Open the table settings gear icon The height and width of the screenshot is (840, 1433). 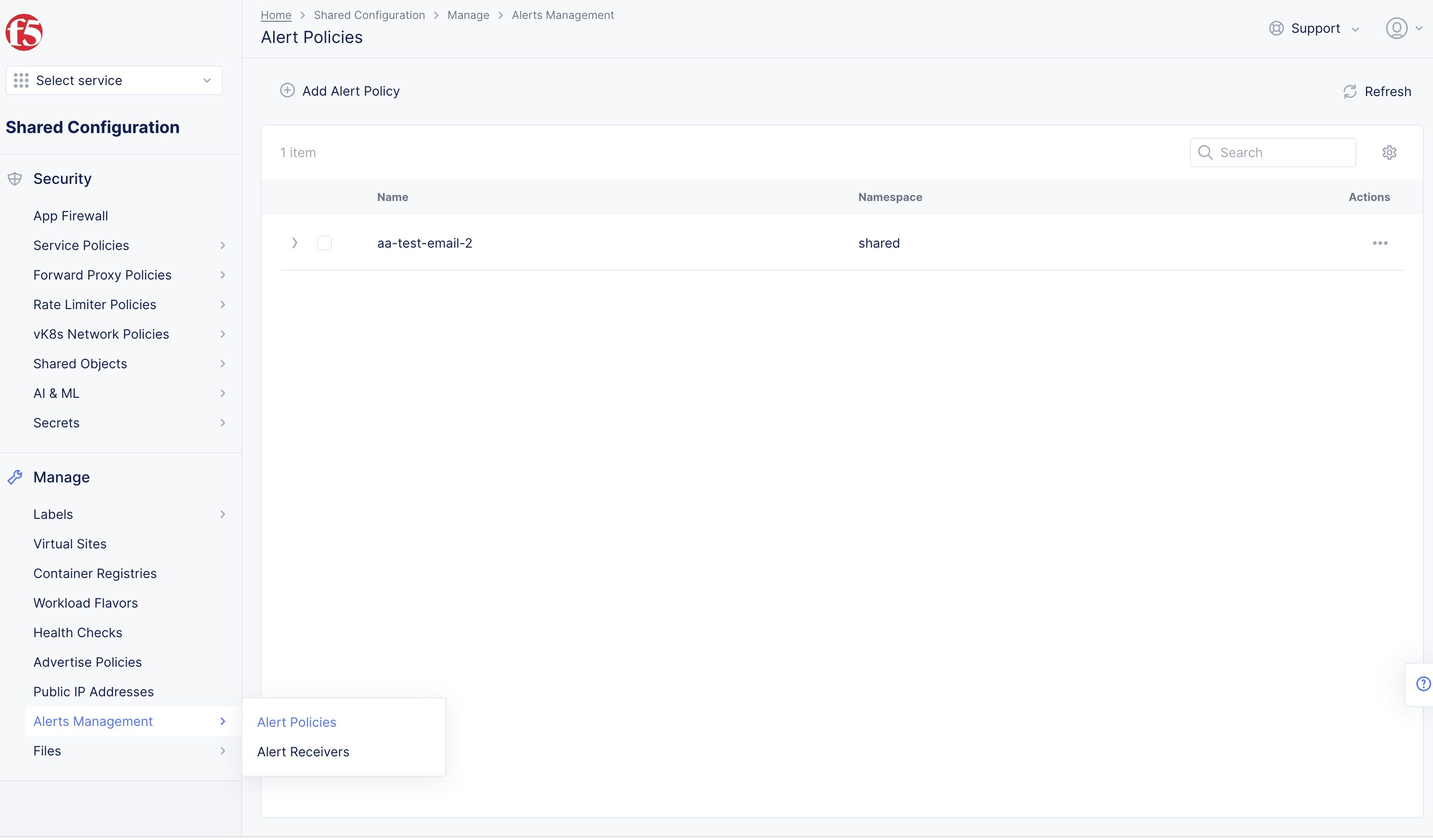pyautogui.click(x=1389, y=152)
